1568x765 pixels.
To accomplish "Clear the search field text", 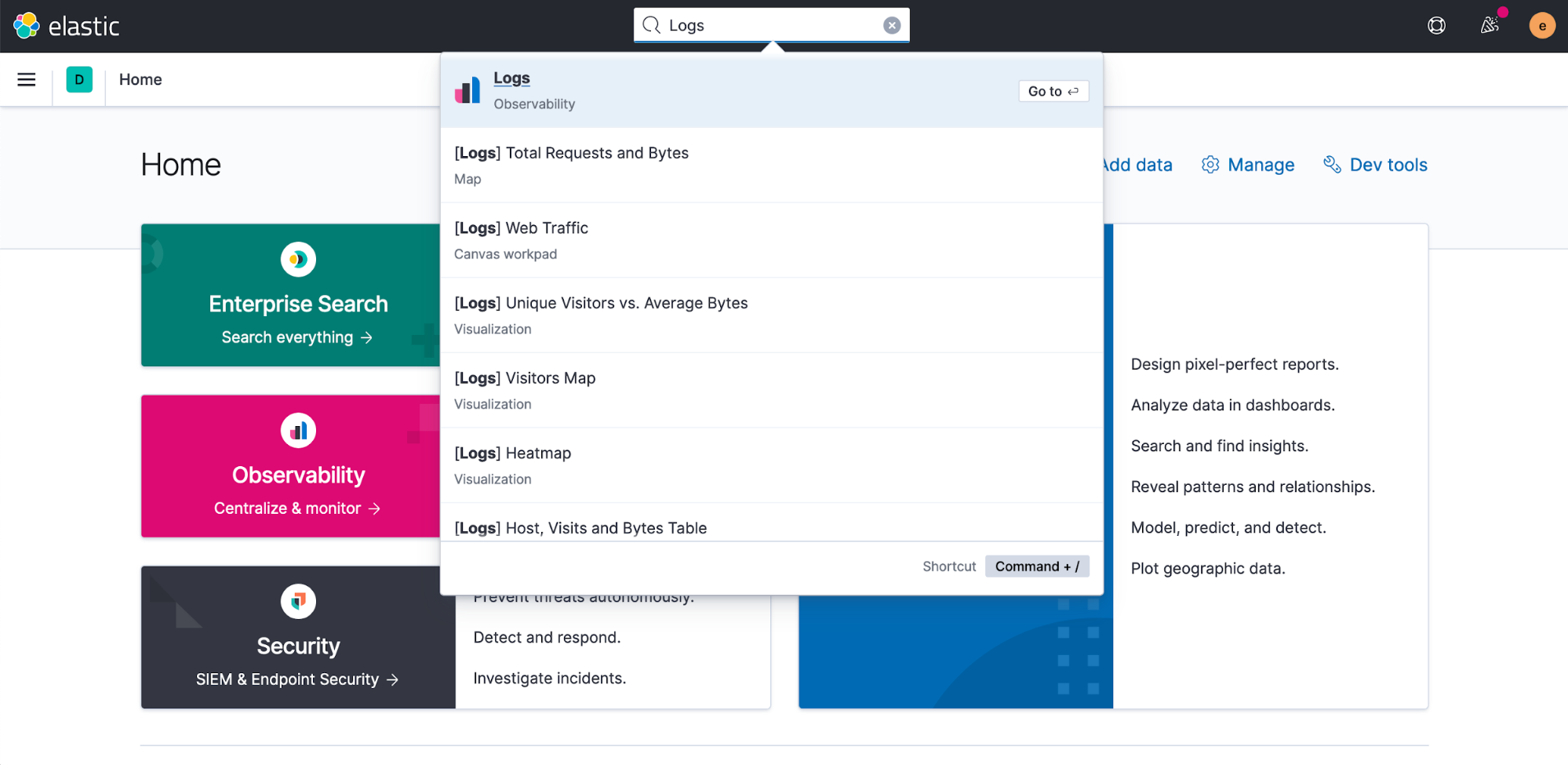I will click(x=892, y=25).
